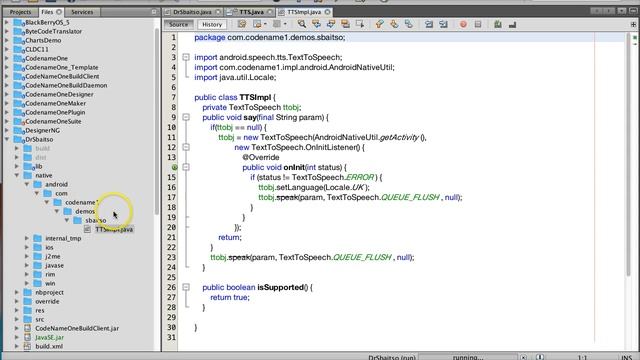Click the build.xml file icon
The image size is (640, 360).
[27, 346]
